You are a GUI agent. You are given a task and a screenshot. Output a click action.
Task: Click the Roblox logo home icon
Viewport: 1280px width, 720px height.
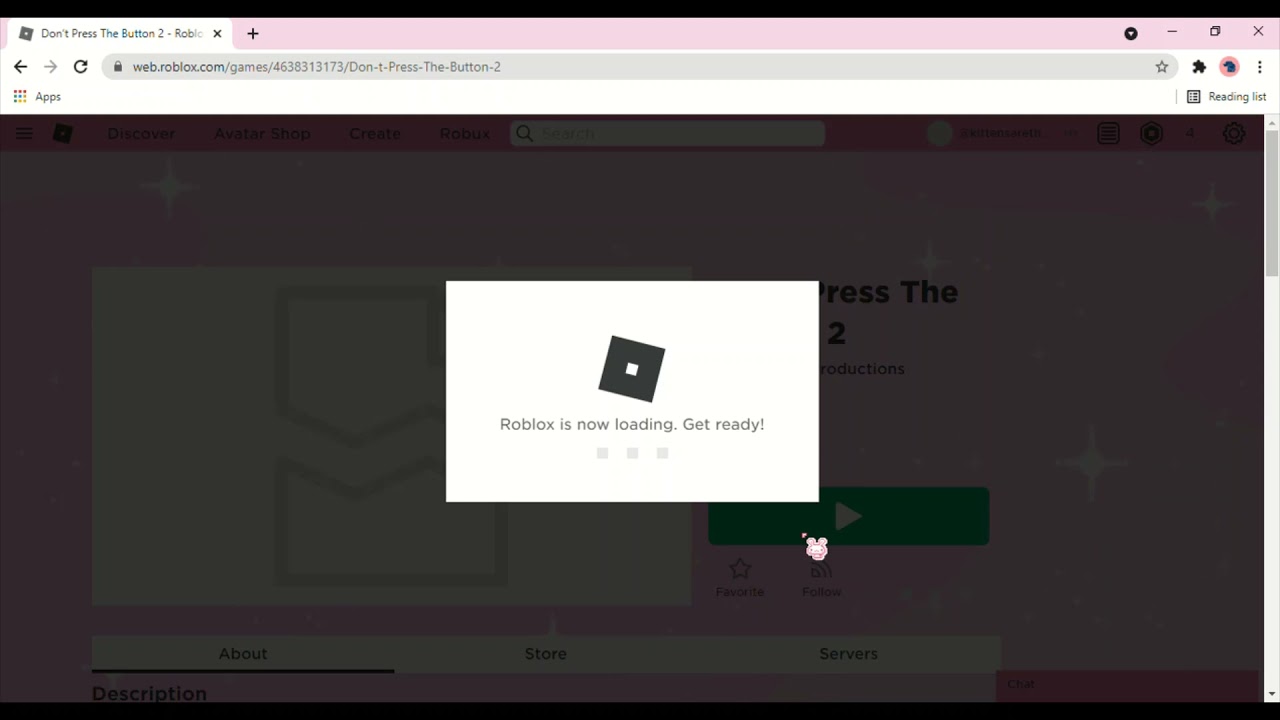tap(63, 133)
